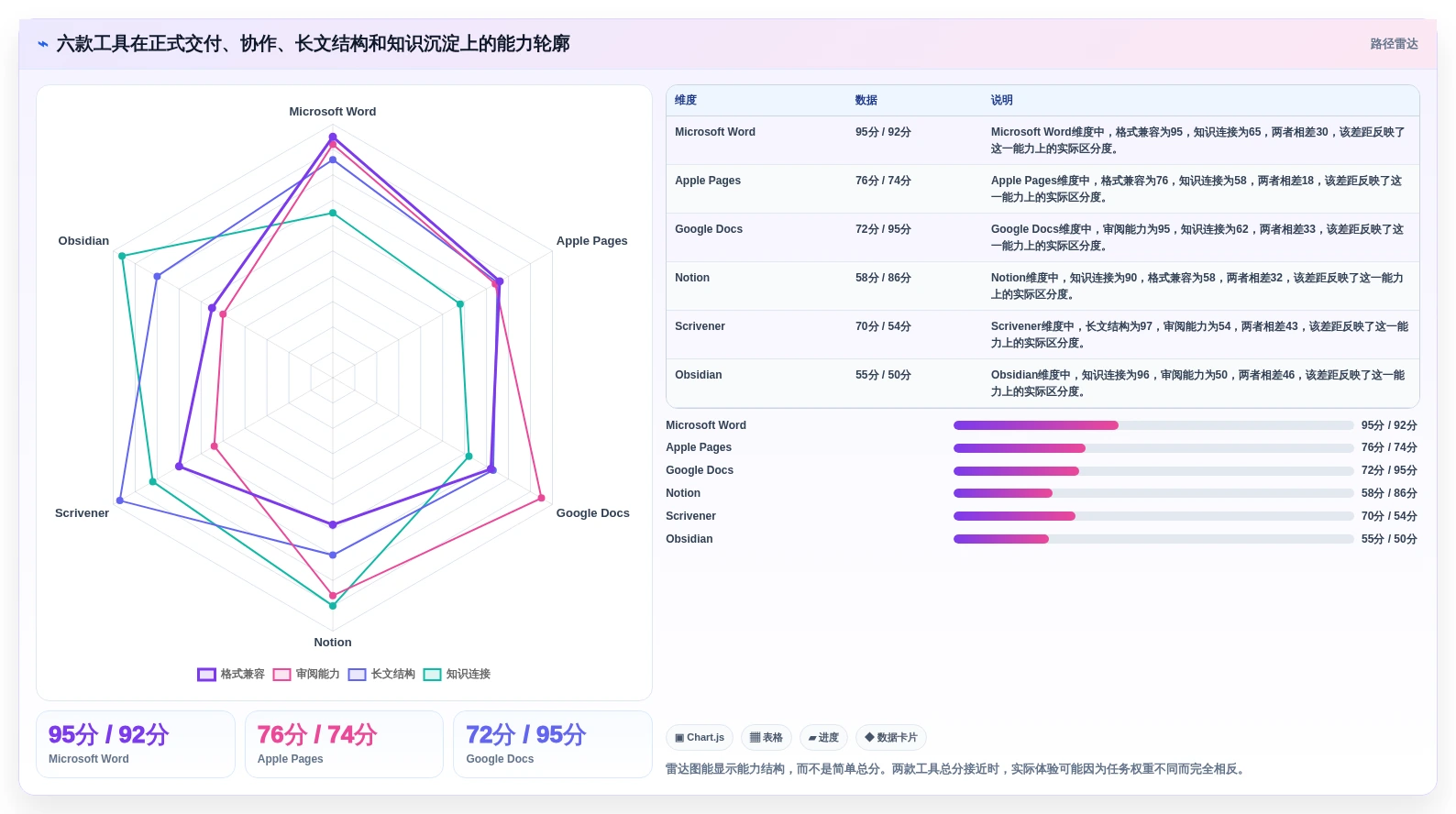Open the 95分 / 92分 Microsoft Word card
The height and width of the screenshot is (814, 1456).
click(x=136, y=744)
